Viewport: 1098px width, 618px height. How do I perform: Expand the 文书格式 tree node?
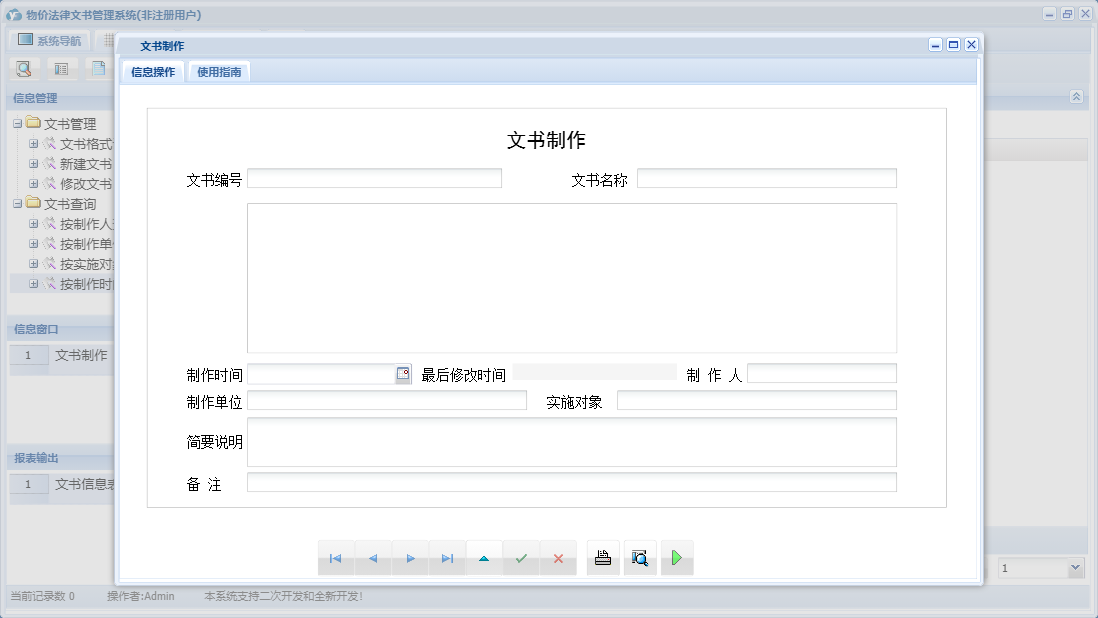(x=33, y=143)
